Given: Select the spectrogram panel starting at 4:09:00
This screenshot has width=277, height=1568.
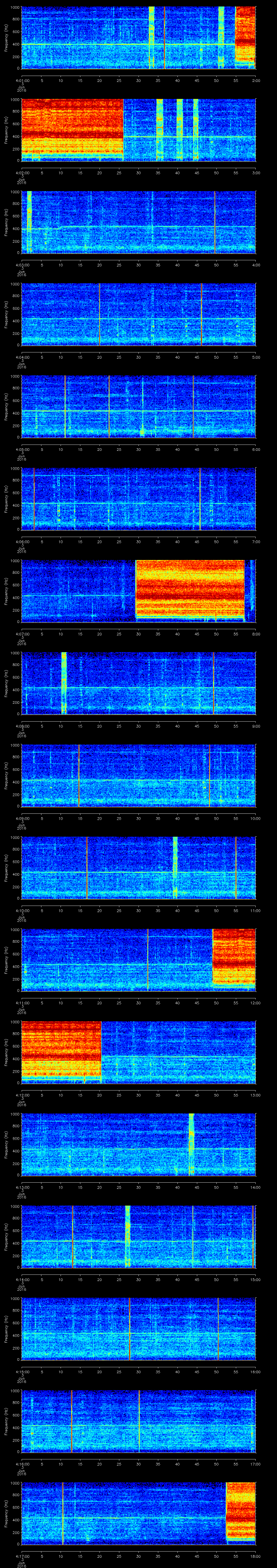Looking at the screenshot, I should (138, 775).
